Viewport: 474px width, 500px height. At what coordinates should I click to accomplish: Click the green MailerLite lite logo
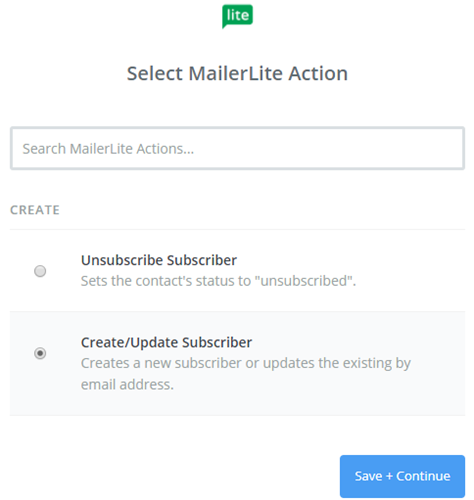point(237,15)
